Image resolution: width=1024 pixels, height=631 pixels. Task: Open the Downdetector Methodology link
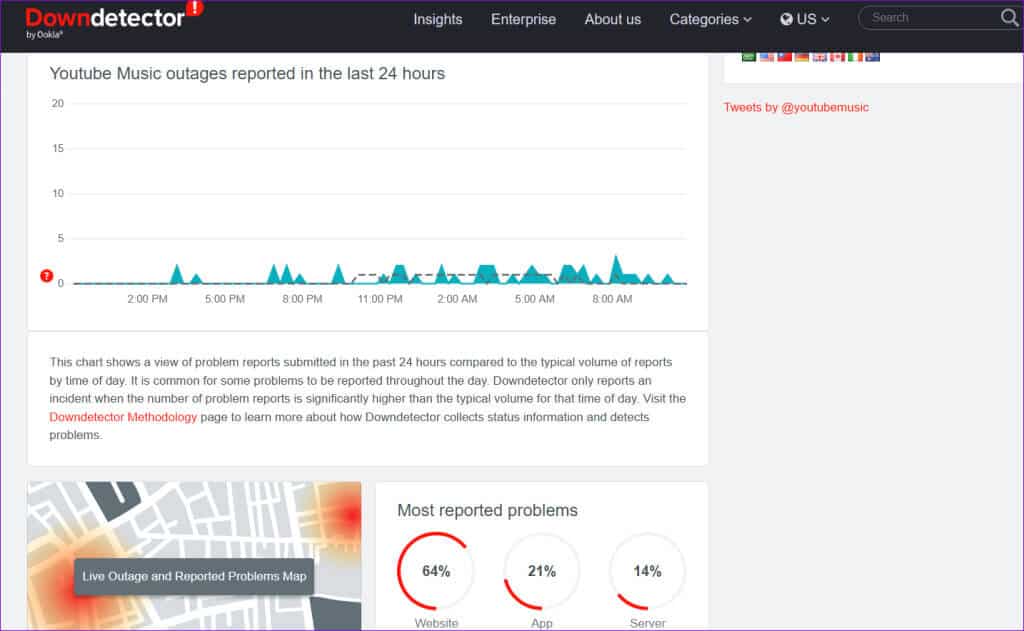click(x=123, y=417)
